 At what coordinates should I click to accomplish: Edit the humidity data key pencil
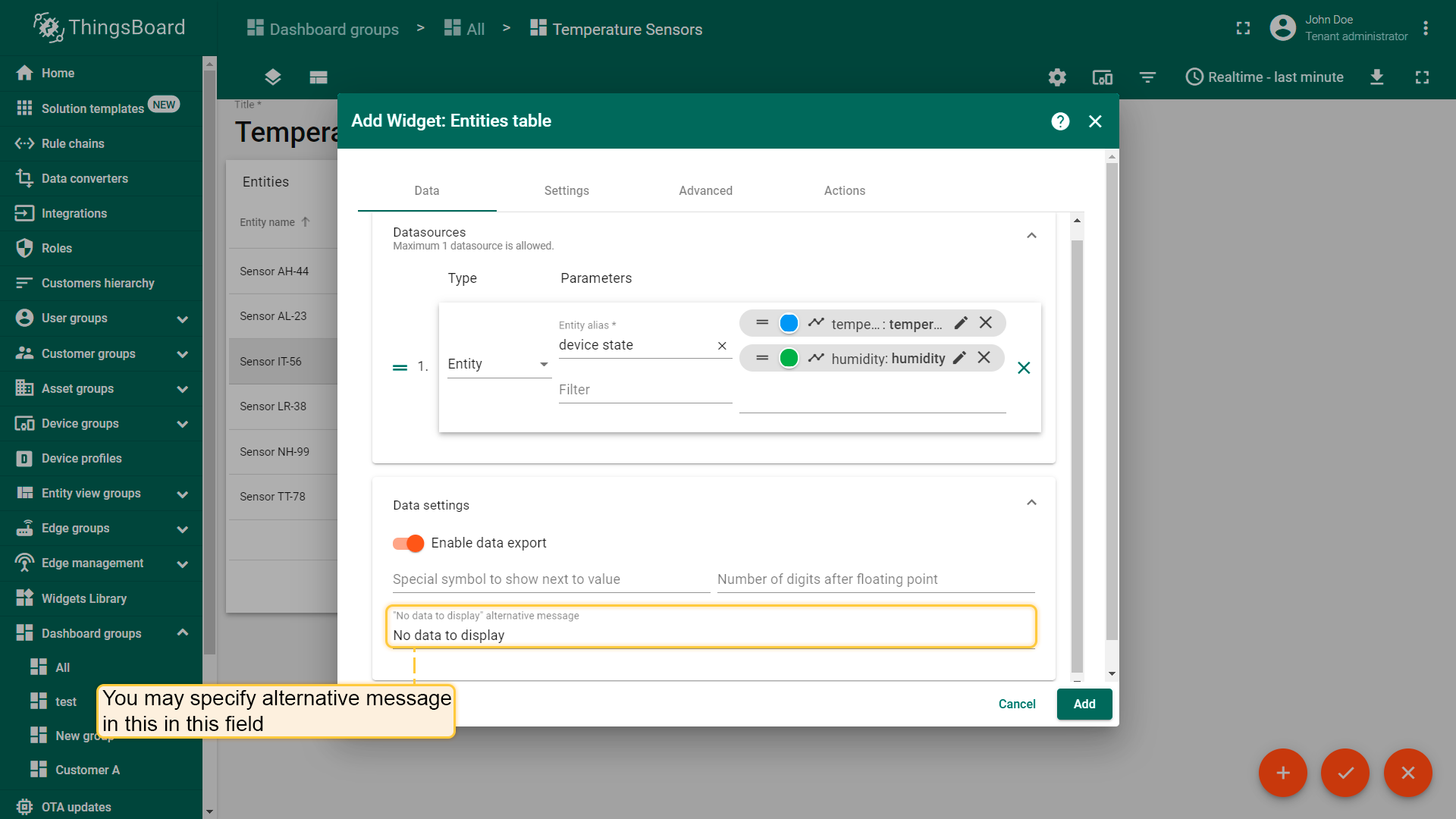959,358
